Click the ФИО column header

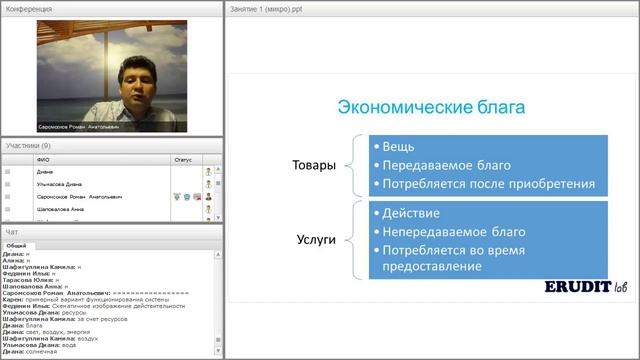[102, 160]
